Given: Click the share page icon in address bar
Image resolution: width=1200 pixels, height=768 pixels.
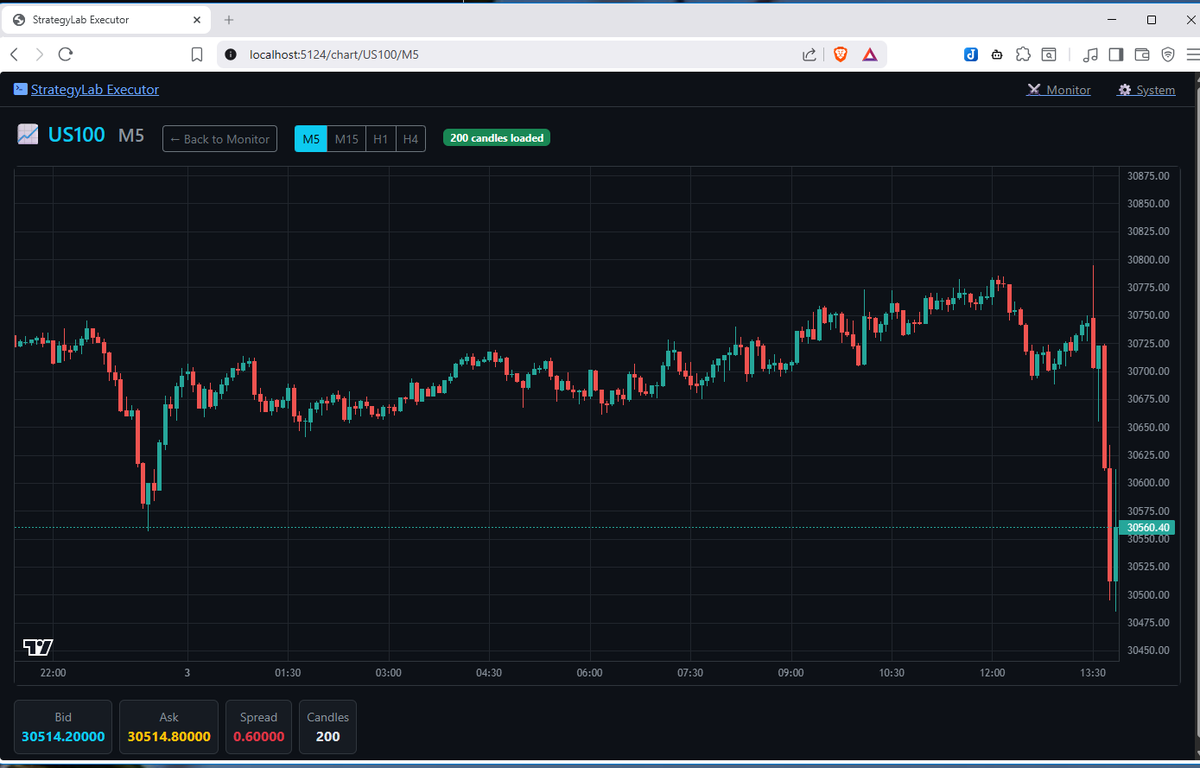Looking at the screenshot, I should click(x=809, y=54).
